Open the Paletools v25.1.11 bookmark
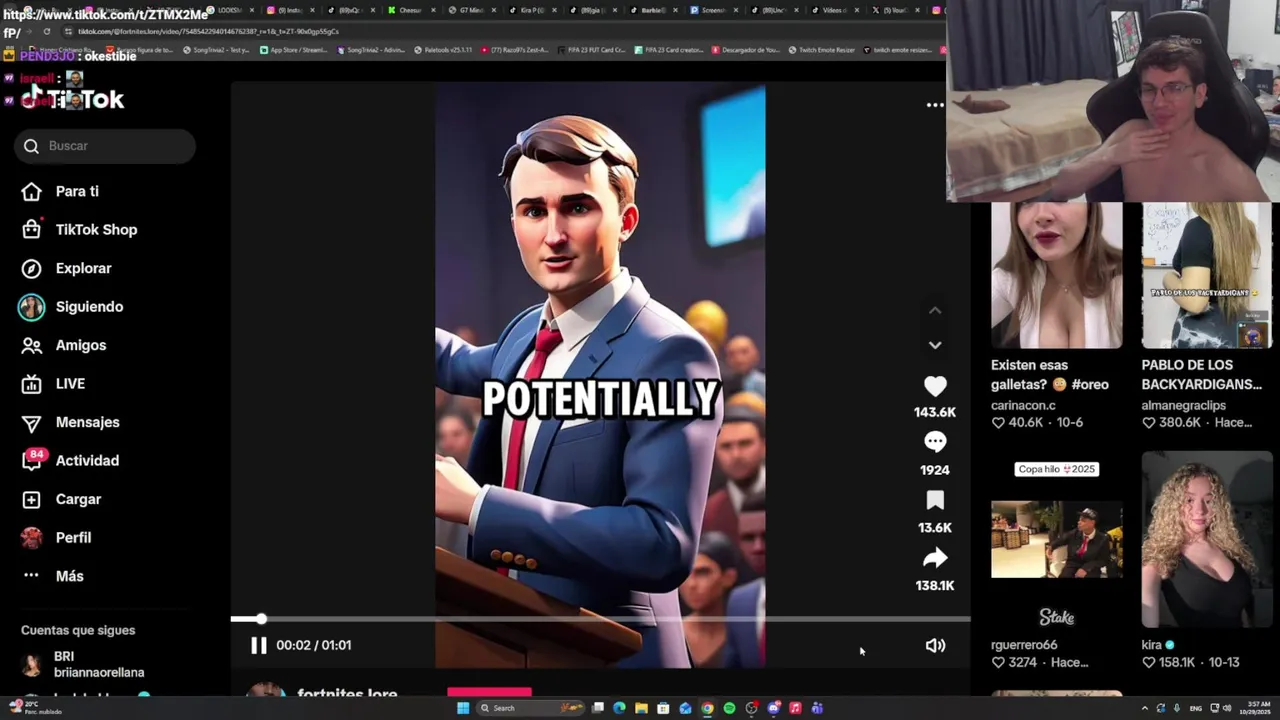 pos(443,49)
